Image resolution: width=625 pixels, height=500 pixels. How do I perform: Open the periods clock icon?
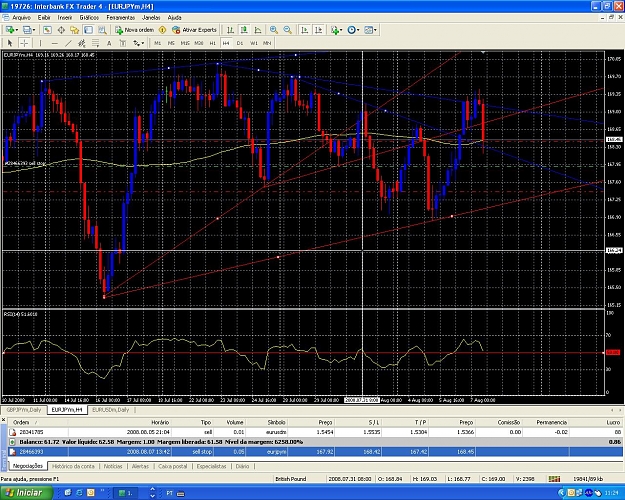click(x=351, y=30)
